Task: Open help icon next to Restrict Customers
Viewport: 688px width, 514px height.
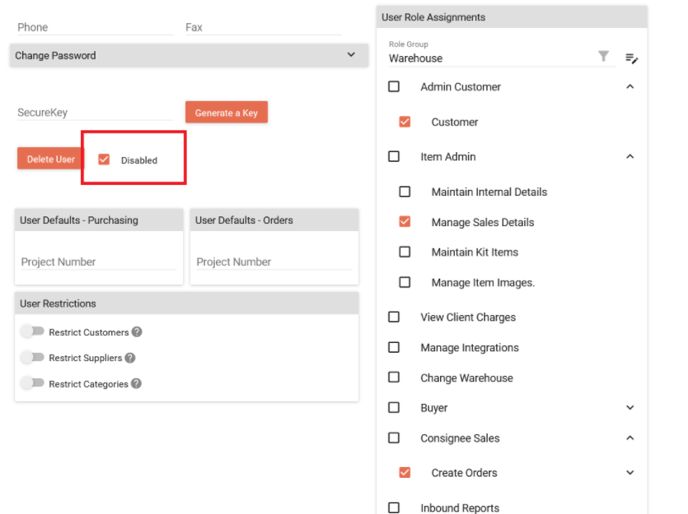Action: [137, 332]
